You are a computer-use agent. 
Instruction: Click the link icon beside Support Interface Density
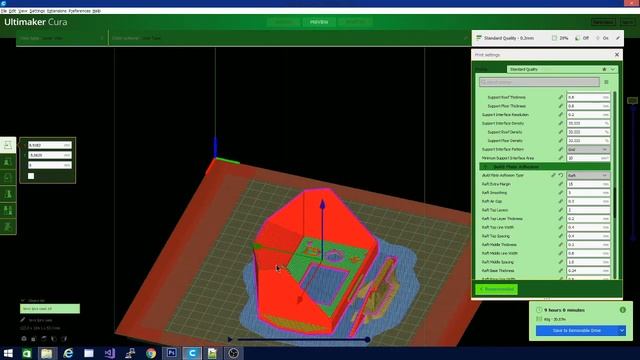(x=561, y=123)
